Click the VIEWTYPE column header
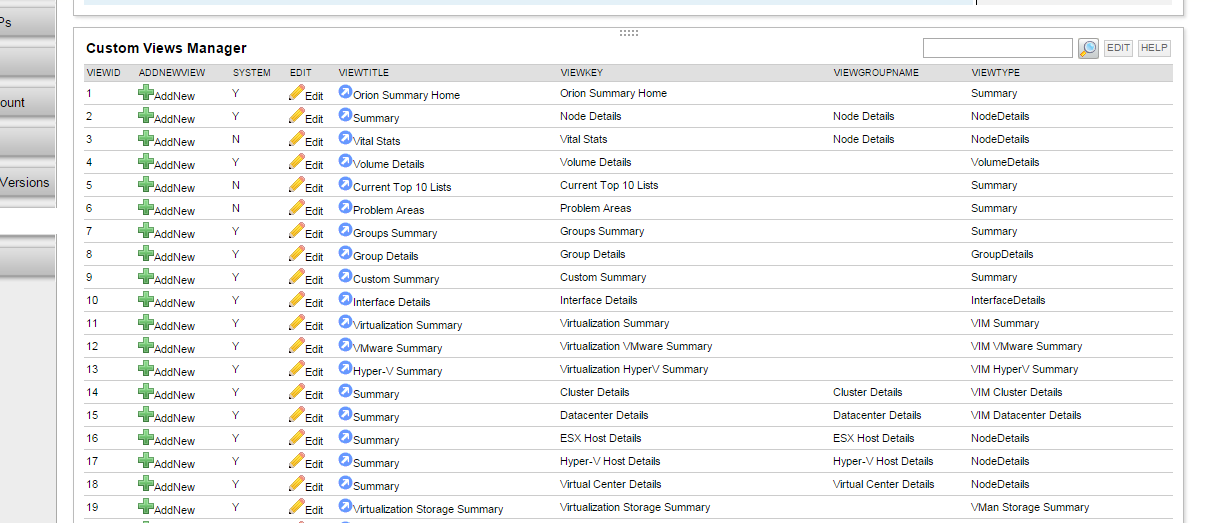The image size is (1220, 523). (995, 73)
